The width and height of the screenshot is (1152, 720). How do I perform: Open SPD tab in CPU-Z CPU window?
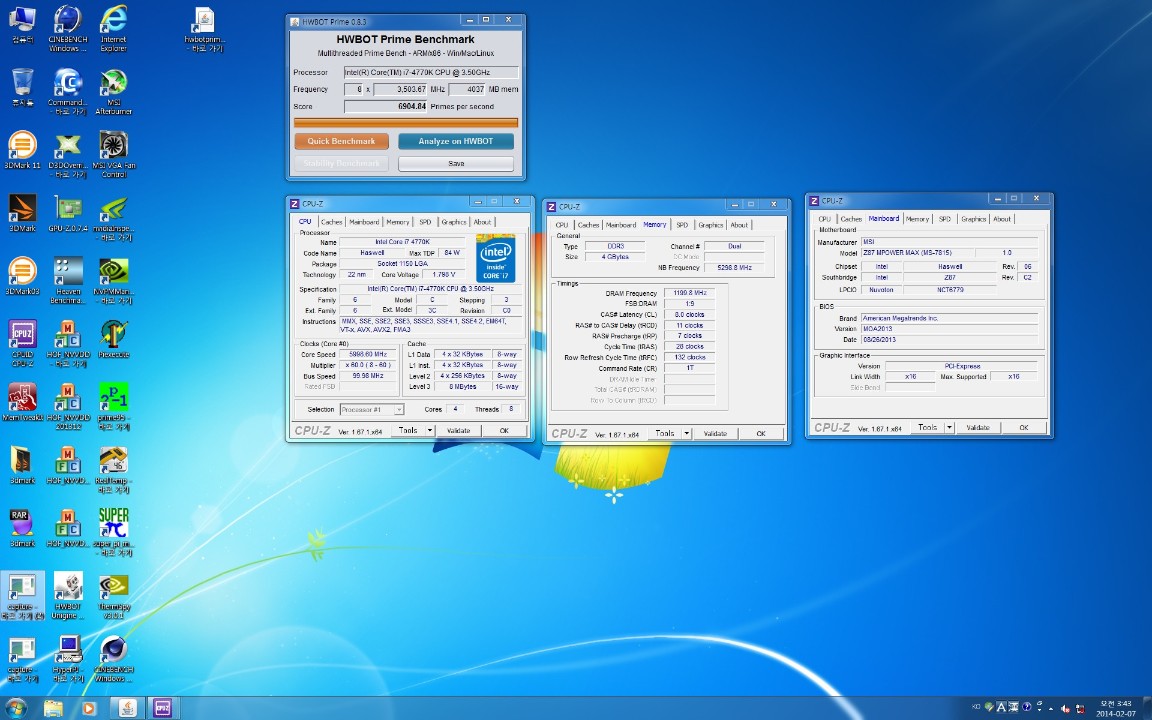(x=425, y=222)
